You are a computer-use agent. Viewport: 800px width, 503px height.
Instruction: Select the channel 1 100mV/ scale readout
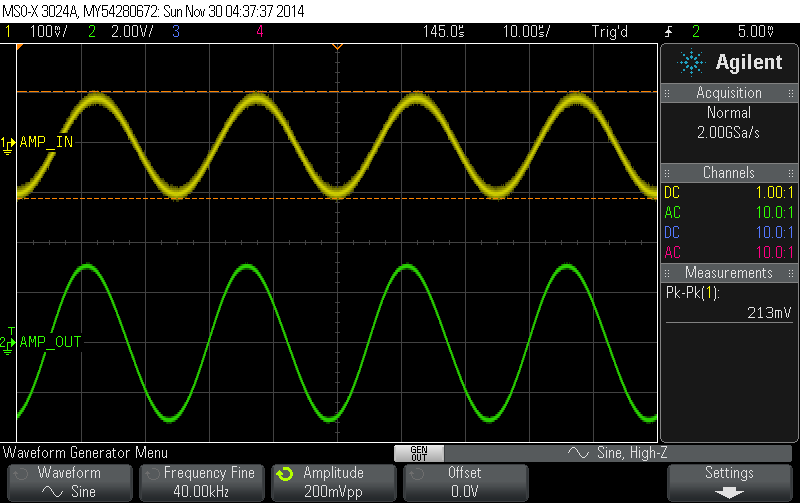click(x=48, y=32)
